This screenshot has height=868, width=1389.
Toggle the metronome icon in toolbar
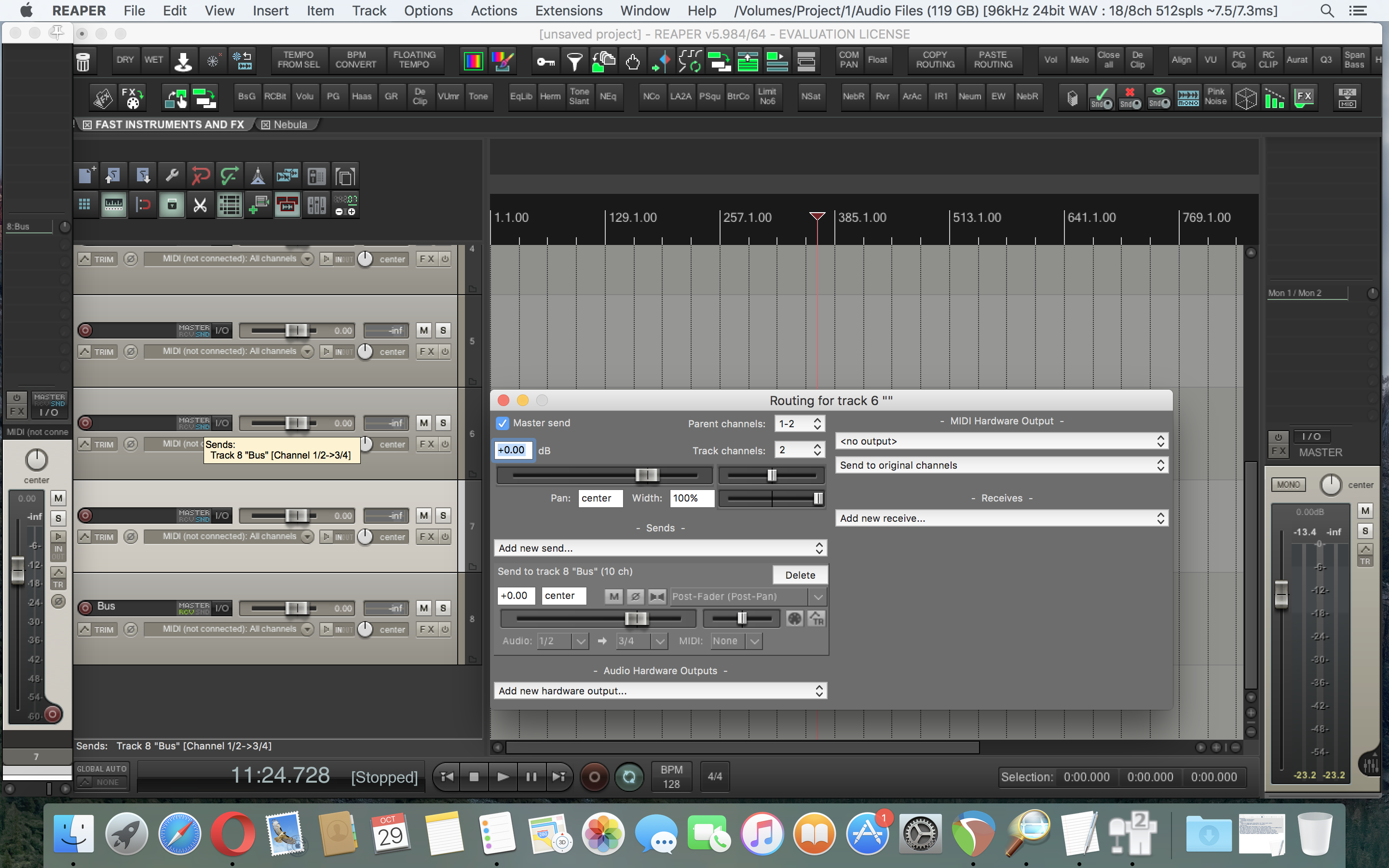pos(258,176)
